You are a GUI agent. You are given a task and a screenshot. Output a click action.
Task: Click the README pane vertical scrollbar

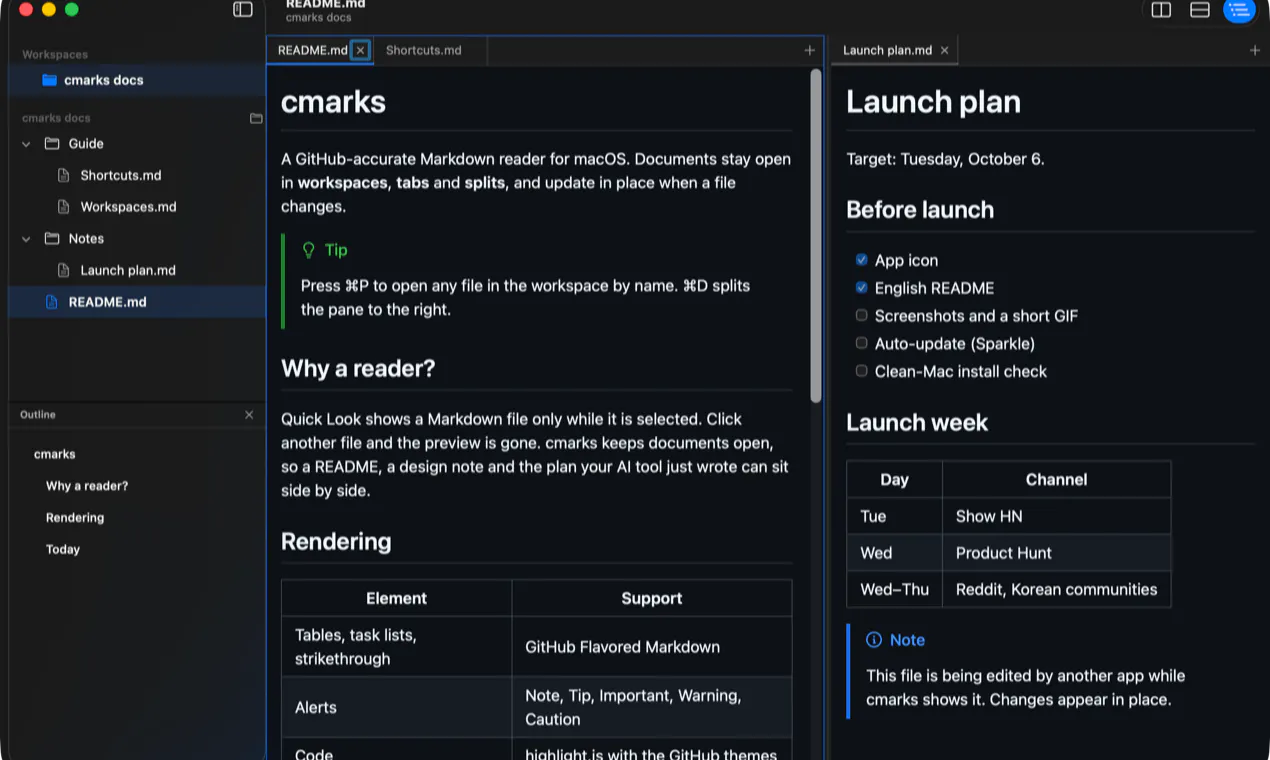pyautogui.click(x=816, y=236)
